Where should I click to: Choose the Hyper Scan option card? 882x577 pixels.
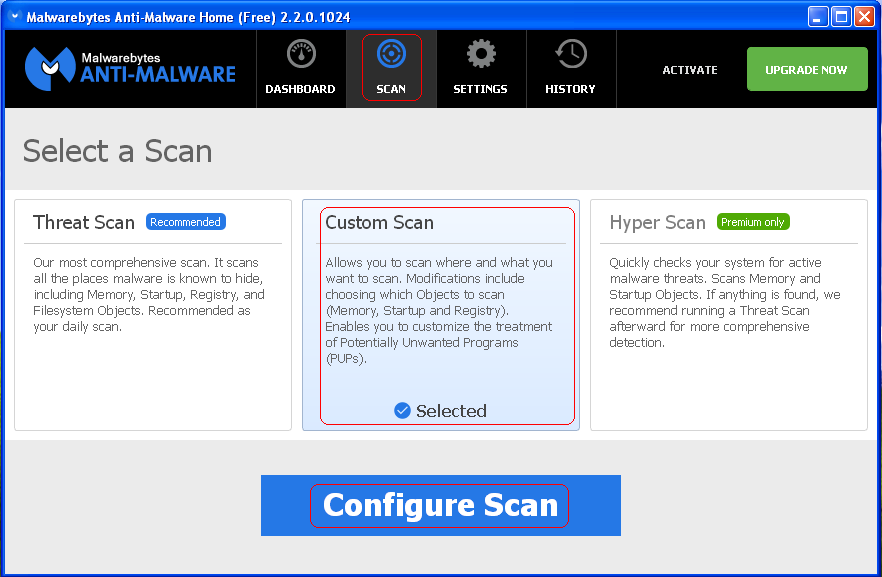[x=729, y=315]
